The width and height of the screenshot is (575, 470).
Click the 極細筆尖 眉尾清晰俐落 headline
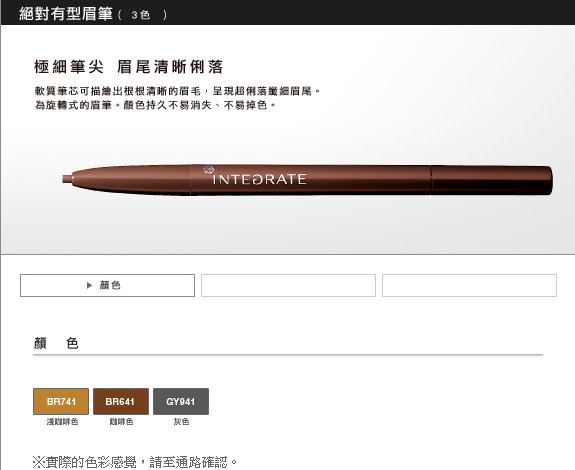point(128,67)
